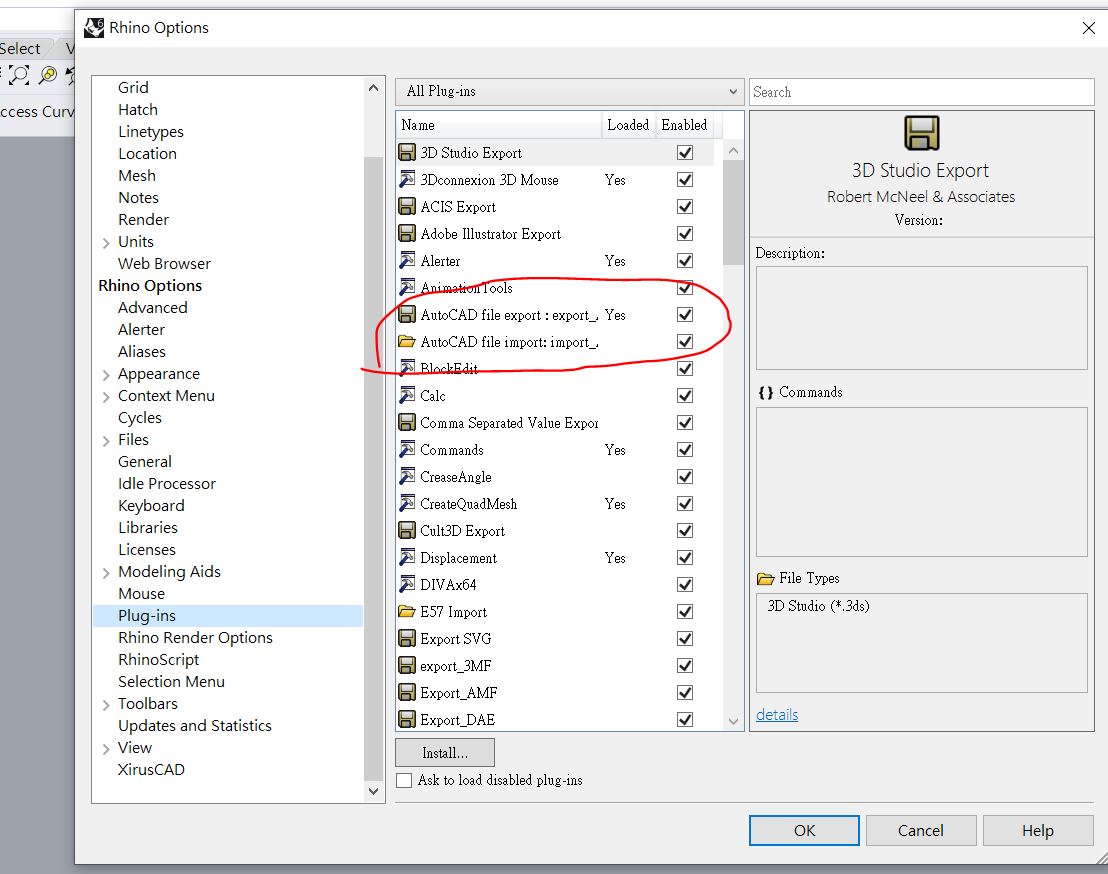Click the Adobe Illustrator Export disk icon
The height and width of the screenshot is (874, 1108).
tap(407, 233)
